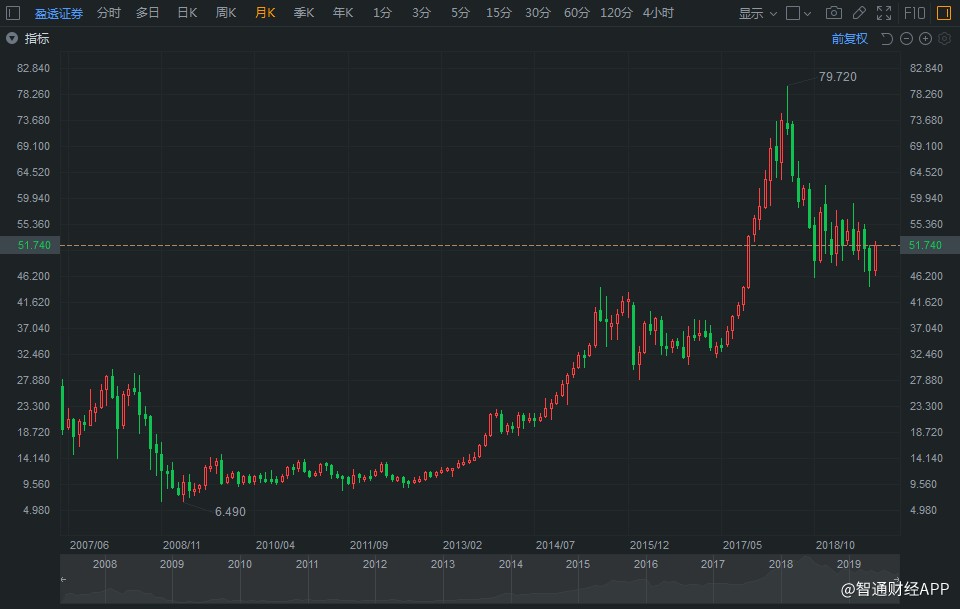960x609 pixels.
Task: Toggle 前复权 price adjustment
Action: pos(849,39)
